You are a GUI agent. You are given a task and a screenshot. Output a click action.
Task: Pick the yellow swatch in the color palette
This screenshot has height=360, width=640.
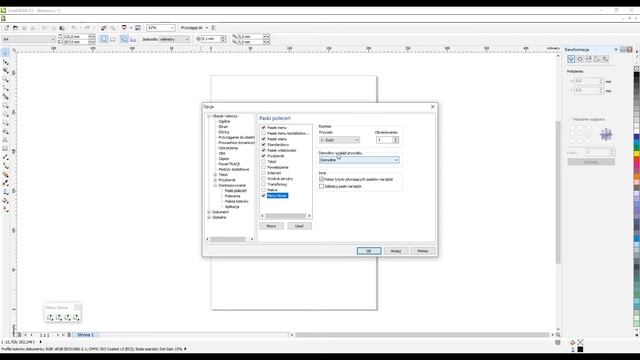637,154
